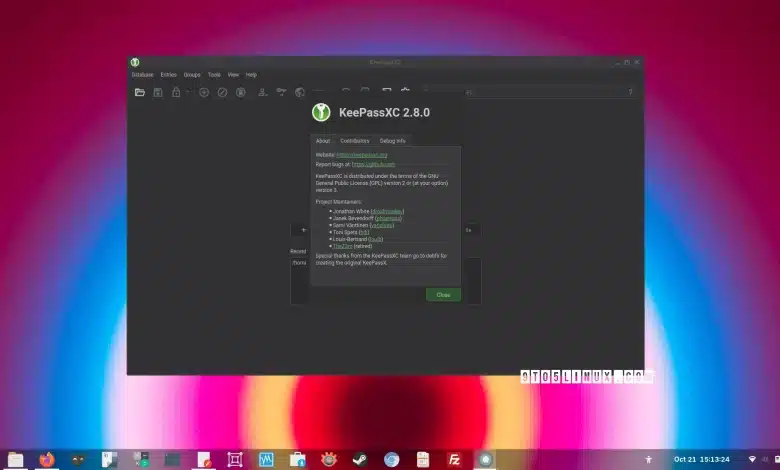The height and width of the screenshot is (470, 780).
Task: Open the Report bugs GitHub link
Action: point(374,164)
